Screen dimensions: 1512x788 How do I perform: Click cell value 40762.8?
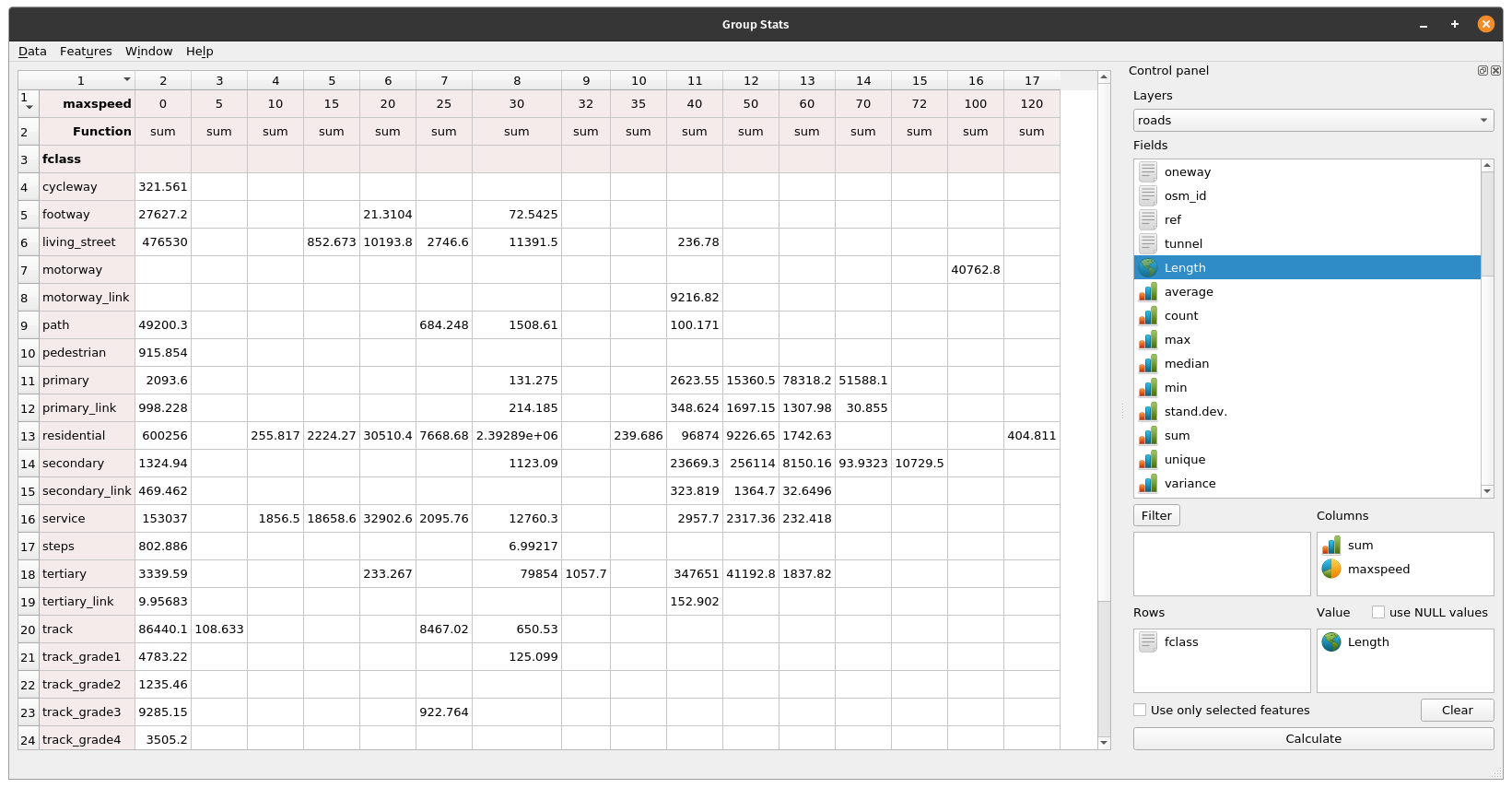976,269
